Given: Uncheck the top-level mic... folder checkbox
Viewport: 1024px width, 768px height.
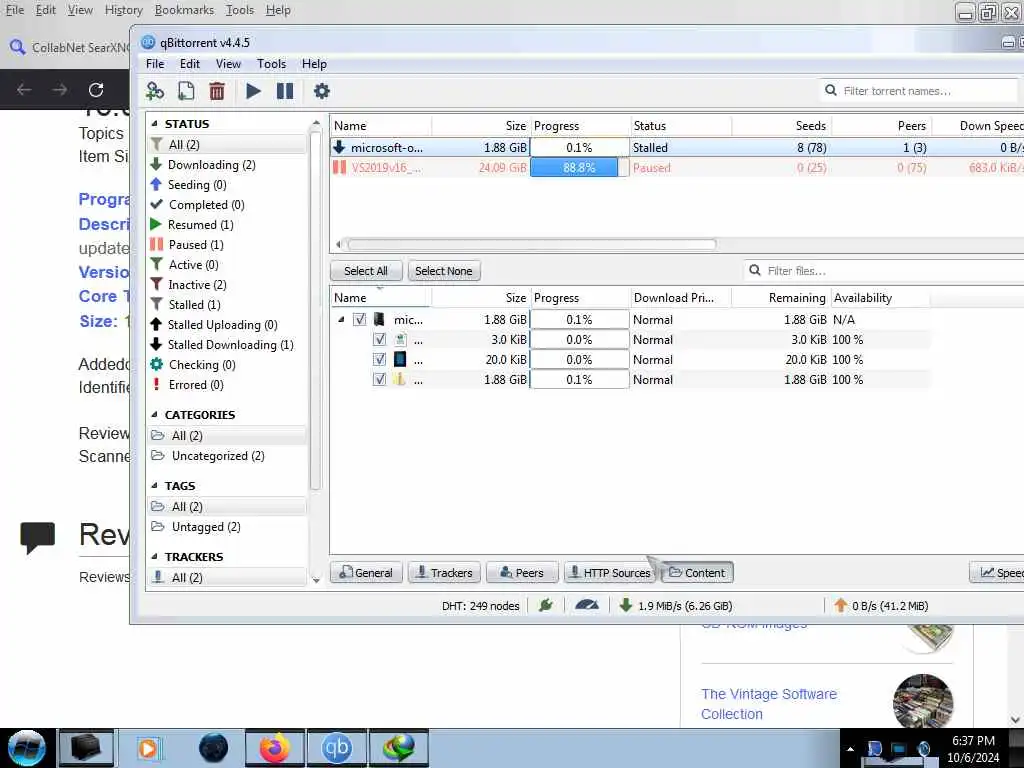Looking at the screenshot, I should [x=359, y=319].
